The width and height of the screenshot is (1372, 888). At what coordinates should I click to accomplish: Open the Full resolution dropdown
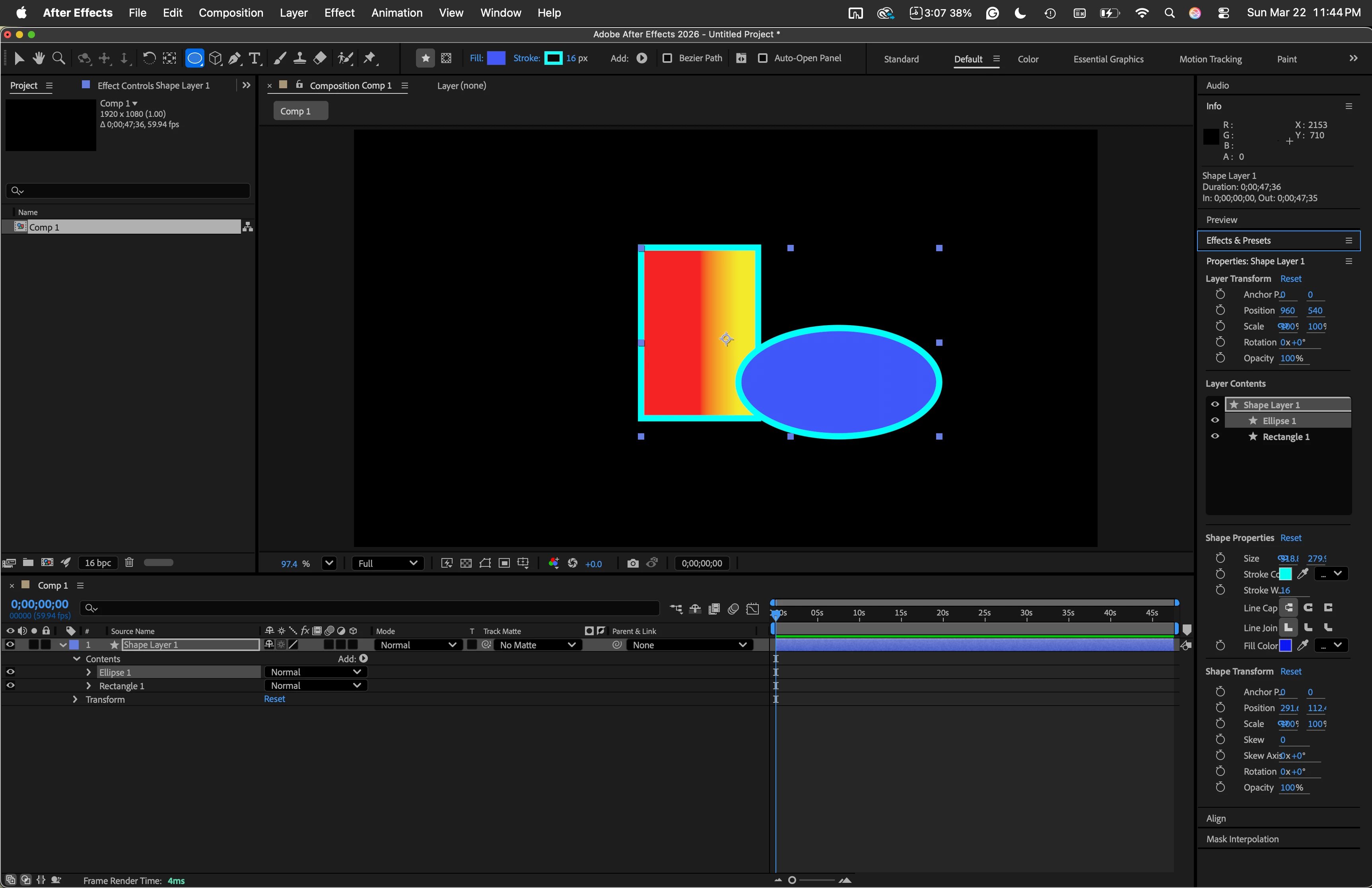[387, 563]
